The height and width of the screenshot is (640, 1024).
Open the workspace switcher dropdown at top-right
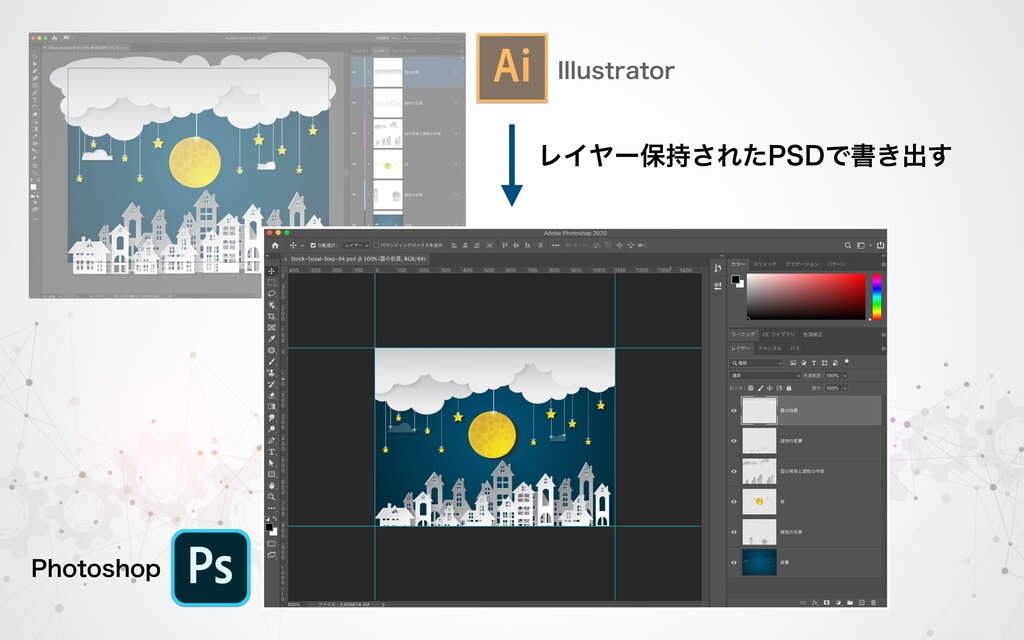(863, 246)
